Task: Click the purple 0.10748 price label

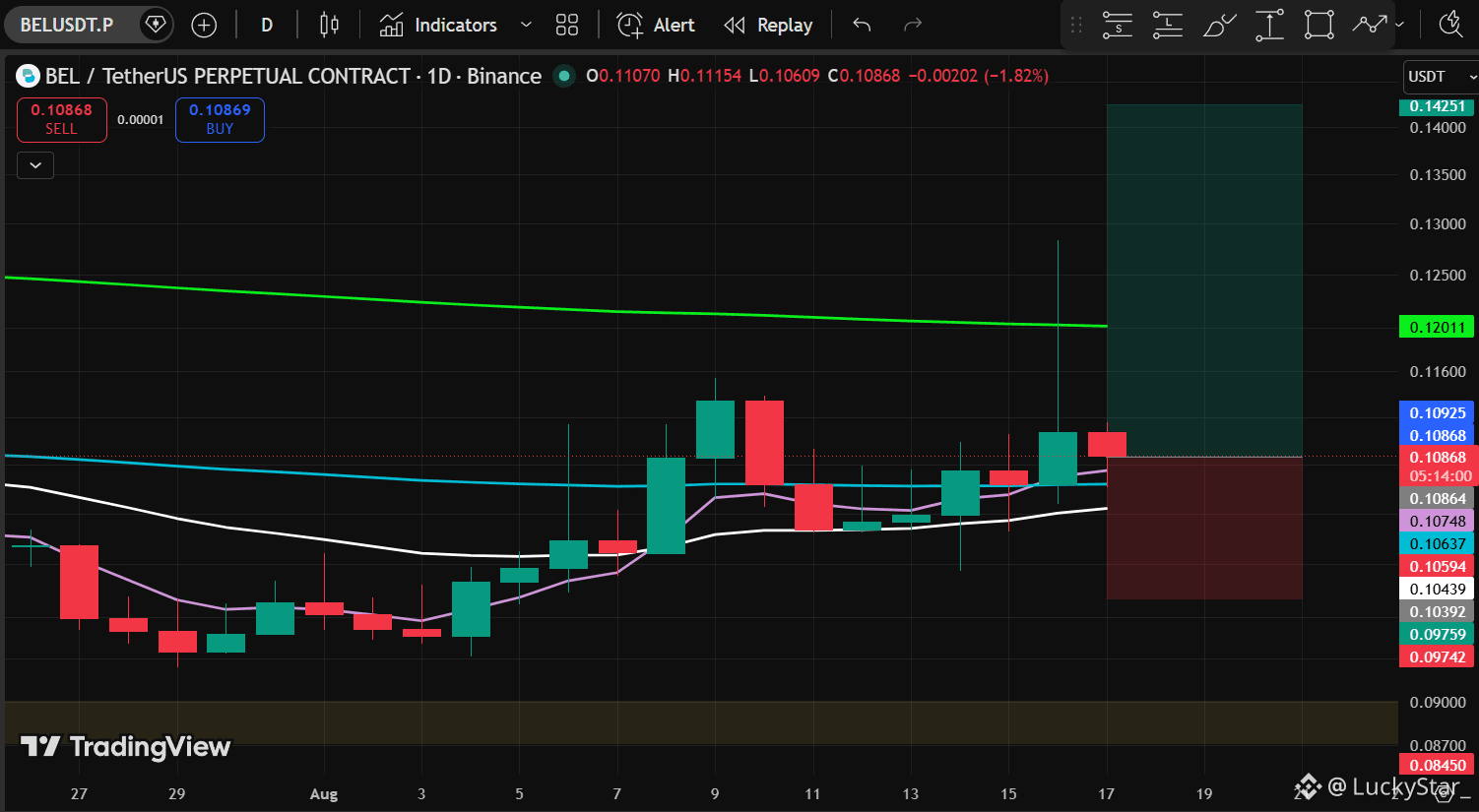Action: (1437, 522)
